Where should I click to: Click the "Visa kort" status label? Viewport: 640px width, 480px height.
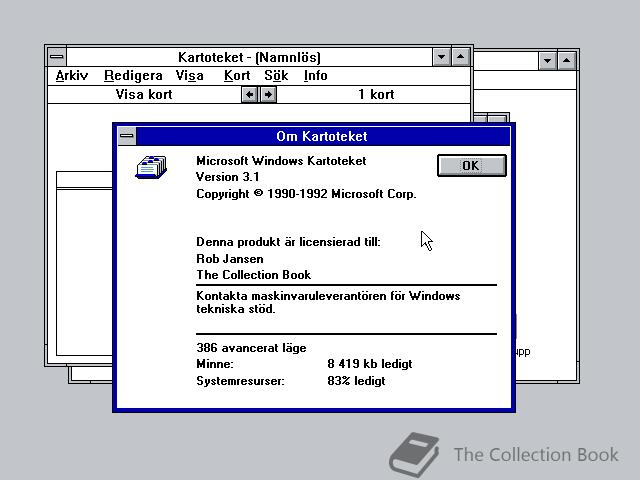tap(144, 95)
